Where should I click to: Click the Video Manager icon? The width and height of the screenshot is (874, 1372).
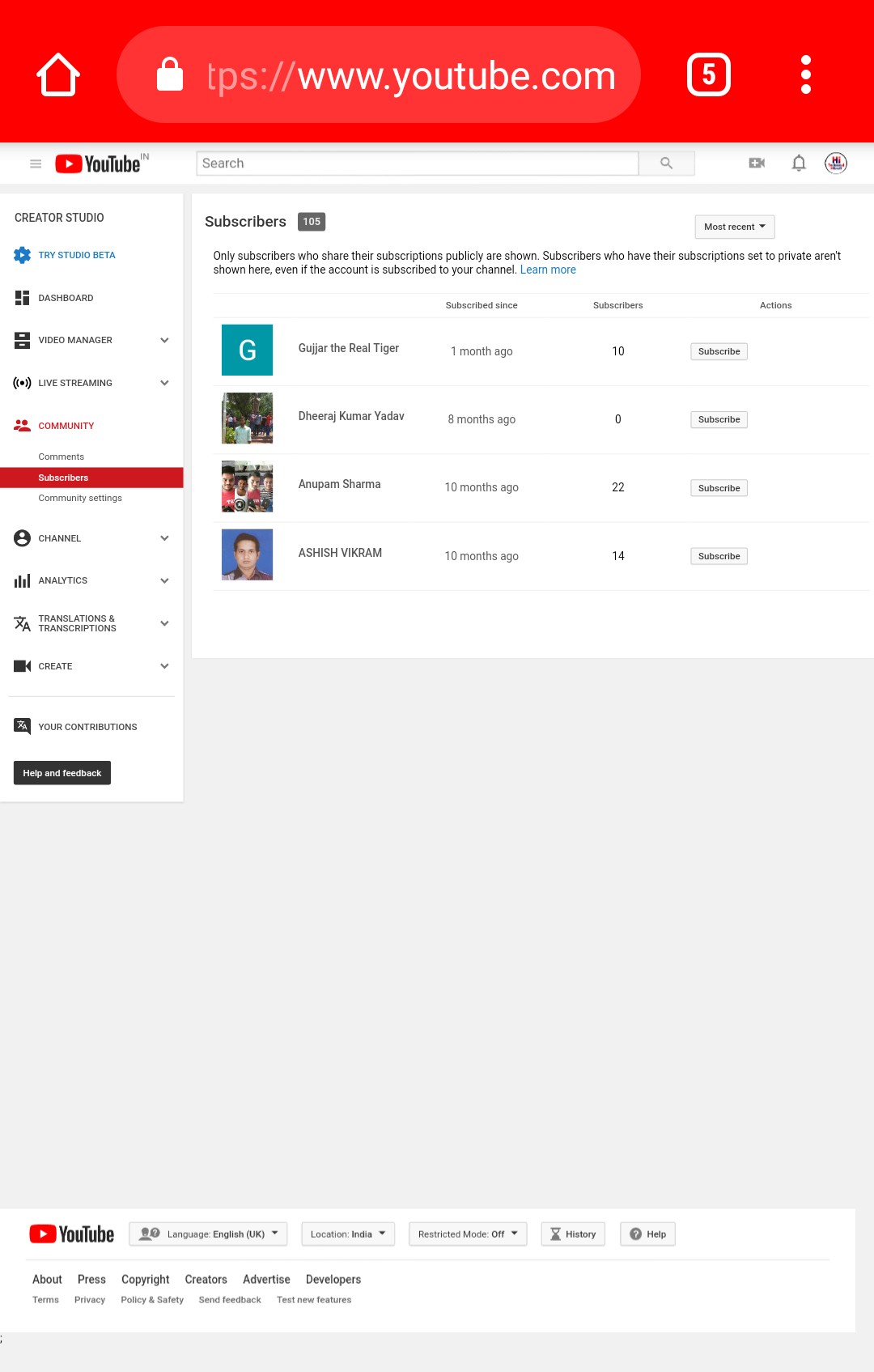[x=23, y=340]
